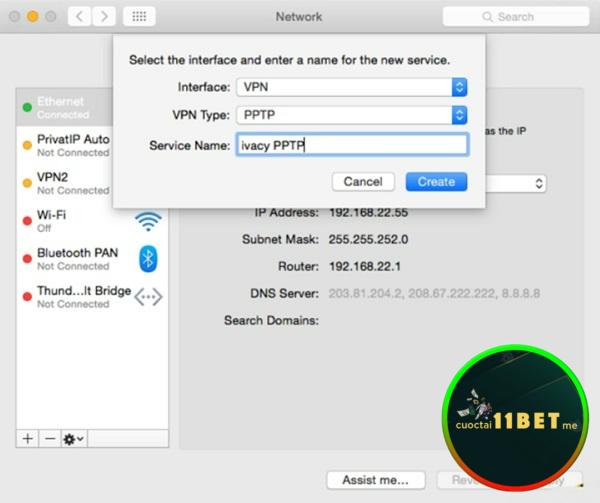Screen dimensions: 600x503
Task: Click the yellow VPN2 status dot
Action: 27,183
